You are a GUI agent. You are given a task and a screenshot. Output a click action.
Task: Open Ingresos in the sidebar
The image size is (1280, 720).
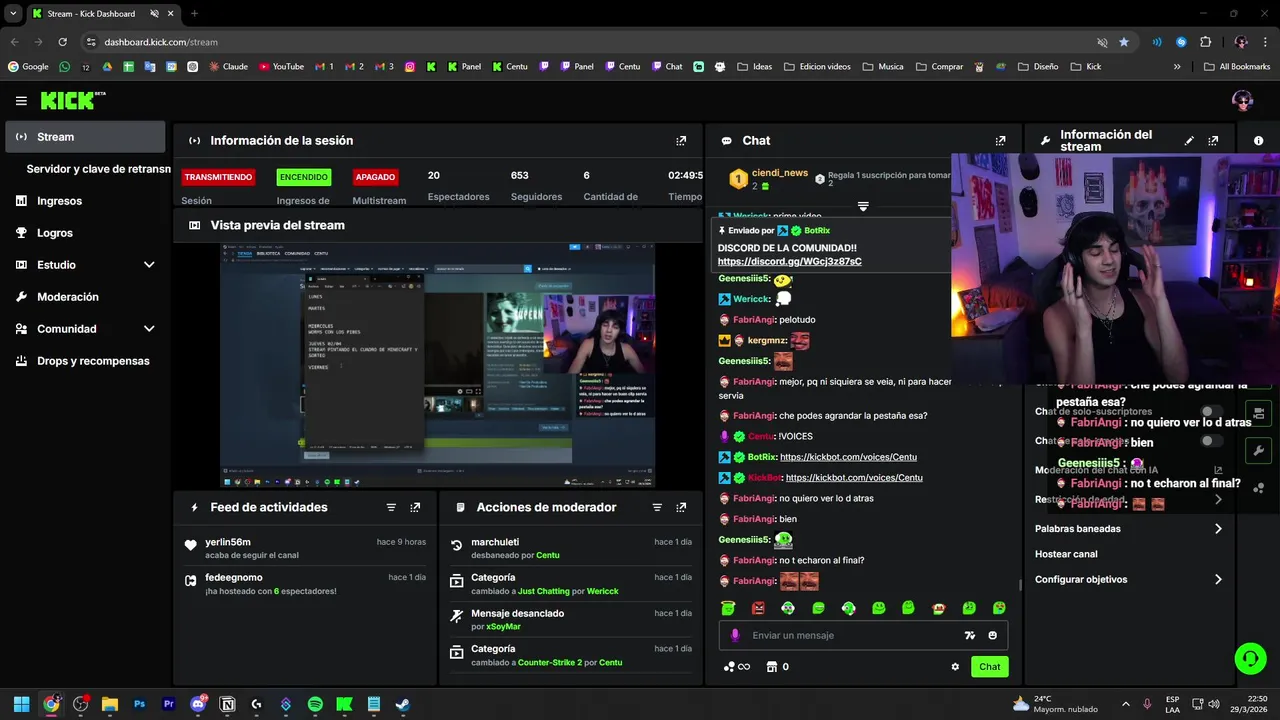85,201
